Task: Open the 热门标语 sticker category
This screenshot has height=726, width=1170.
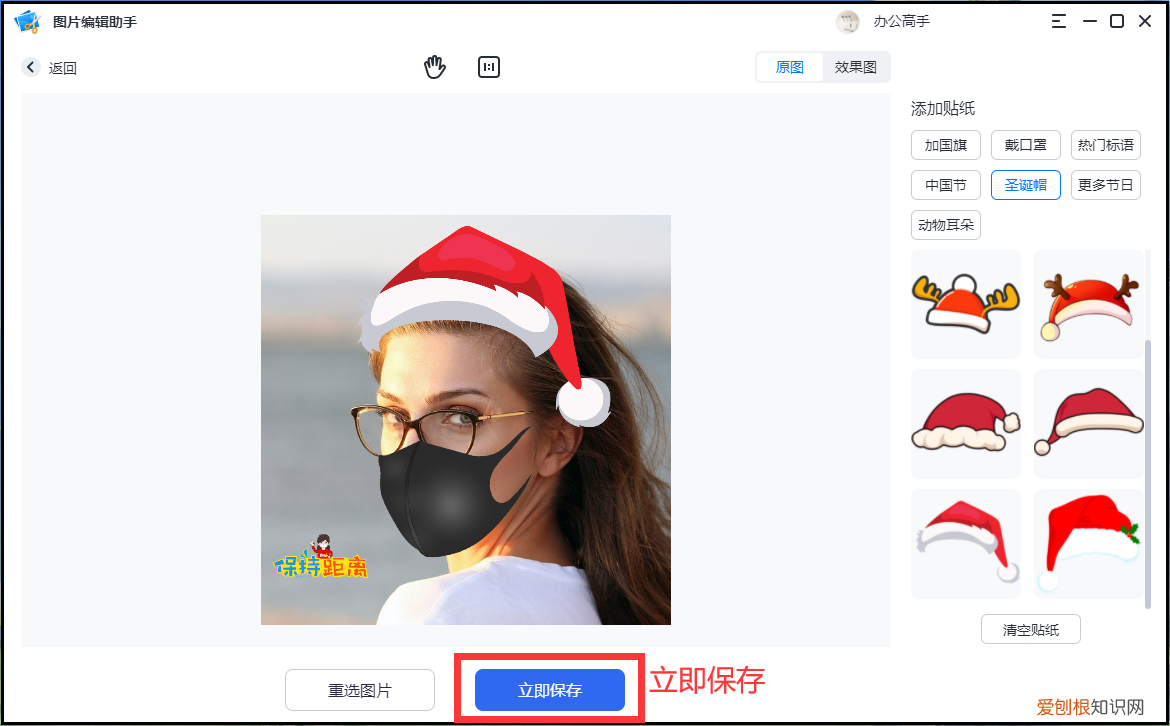Action: [x=1105, y=144]
